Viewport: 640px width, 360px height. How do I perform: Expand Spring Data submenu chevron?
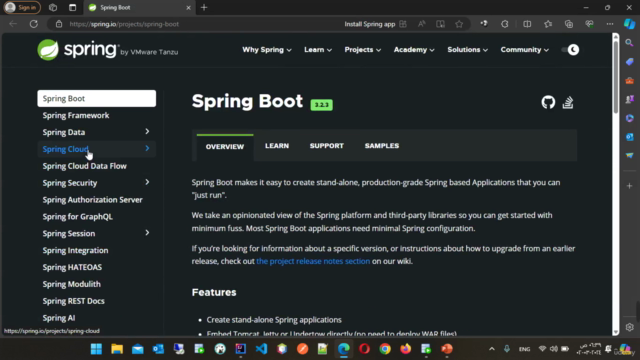tap(147, 131)
